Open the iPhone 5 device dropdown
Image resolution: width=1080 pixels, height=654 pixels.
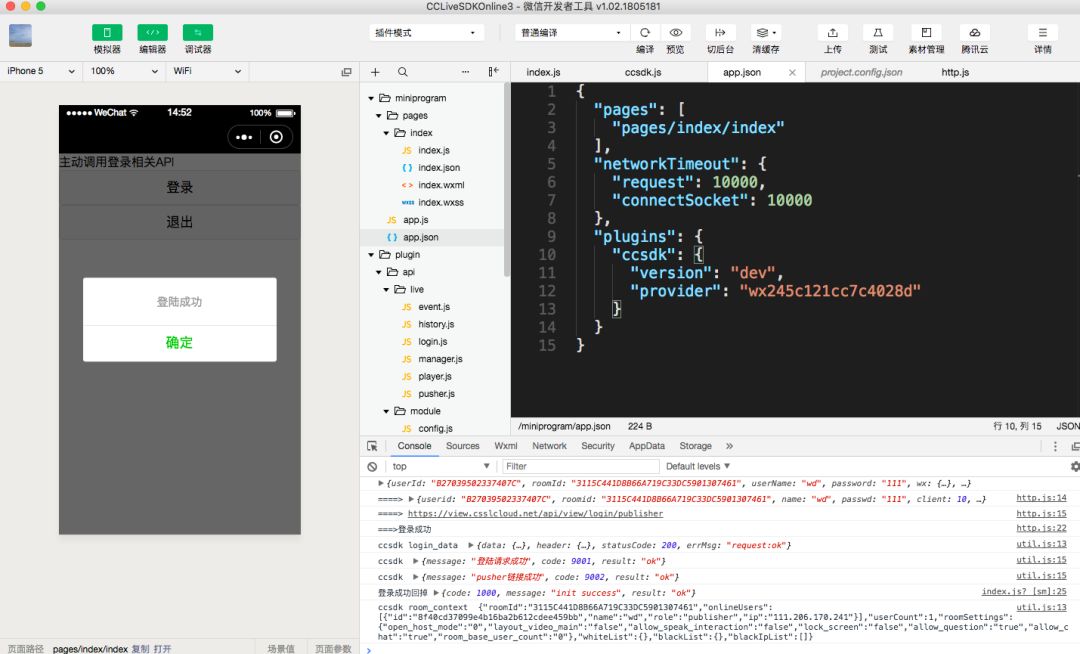41,71
